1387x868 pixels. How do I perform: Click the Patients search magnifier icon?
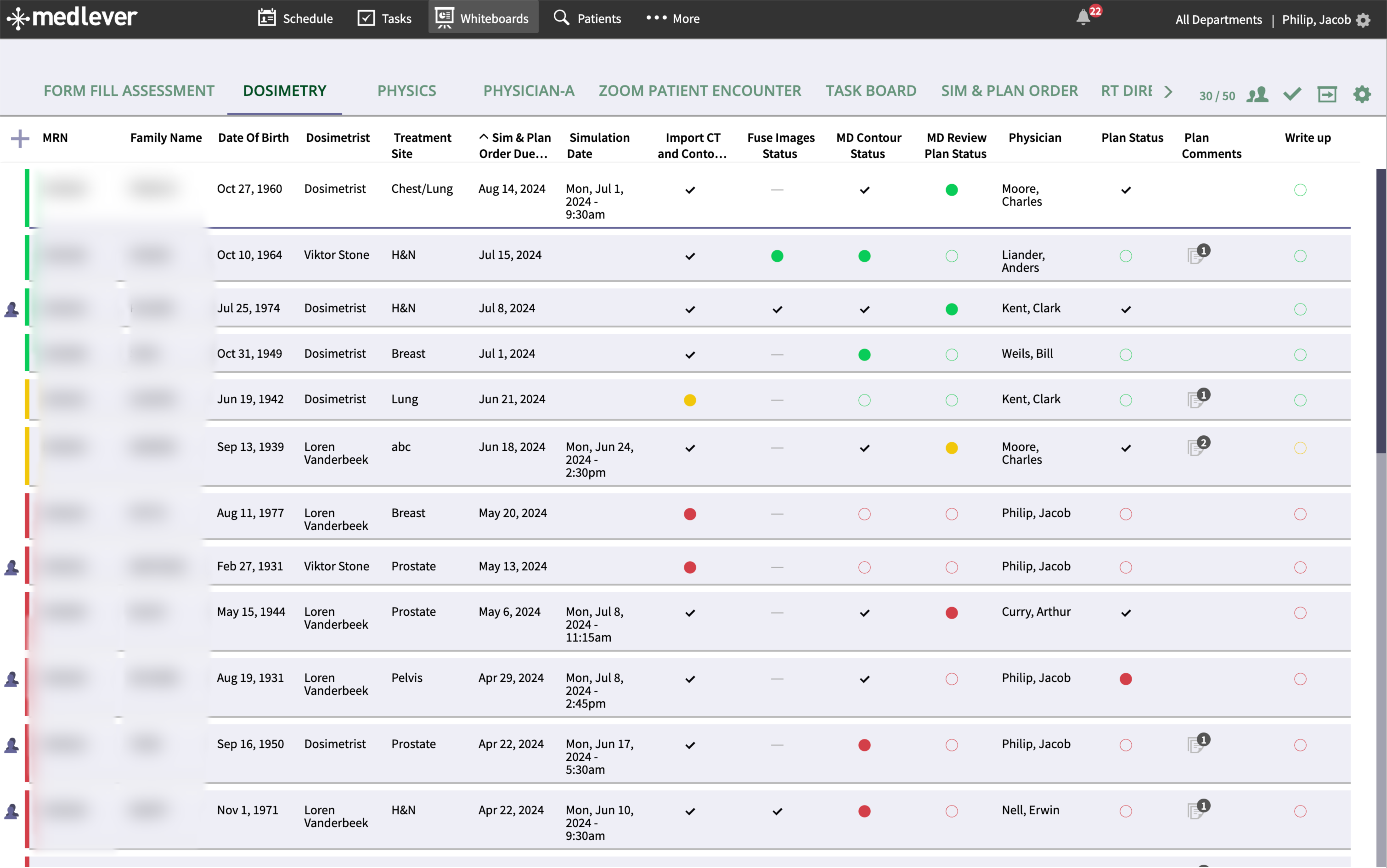click(x=561, y=17)
